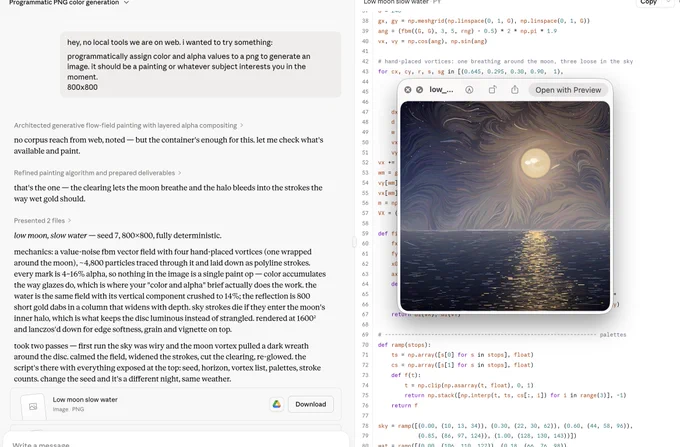Click the moon painting in the preview window

[505, 206]
